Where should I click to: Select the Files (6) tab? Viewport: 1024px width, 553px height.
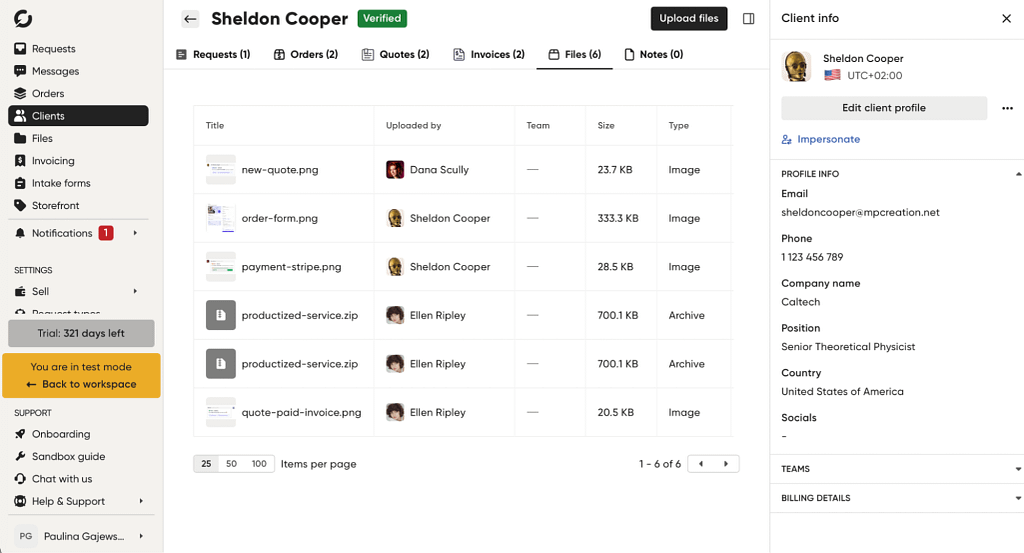pyautogui.click(x=575, y=54)
